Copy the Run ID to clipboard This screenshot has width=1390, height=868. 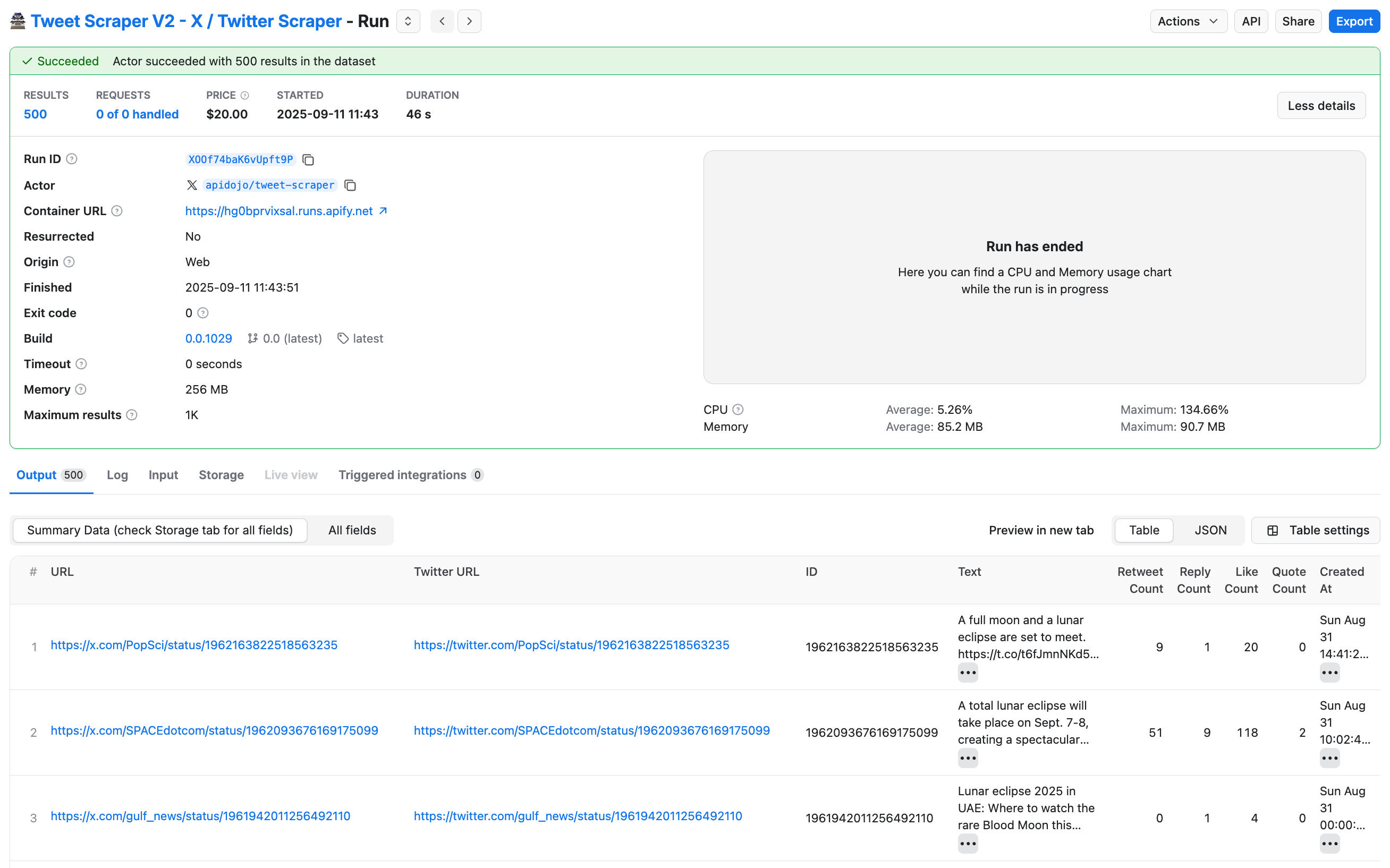(308, 159)
